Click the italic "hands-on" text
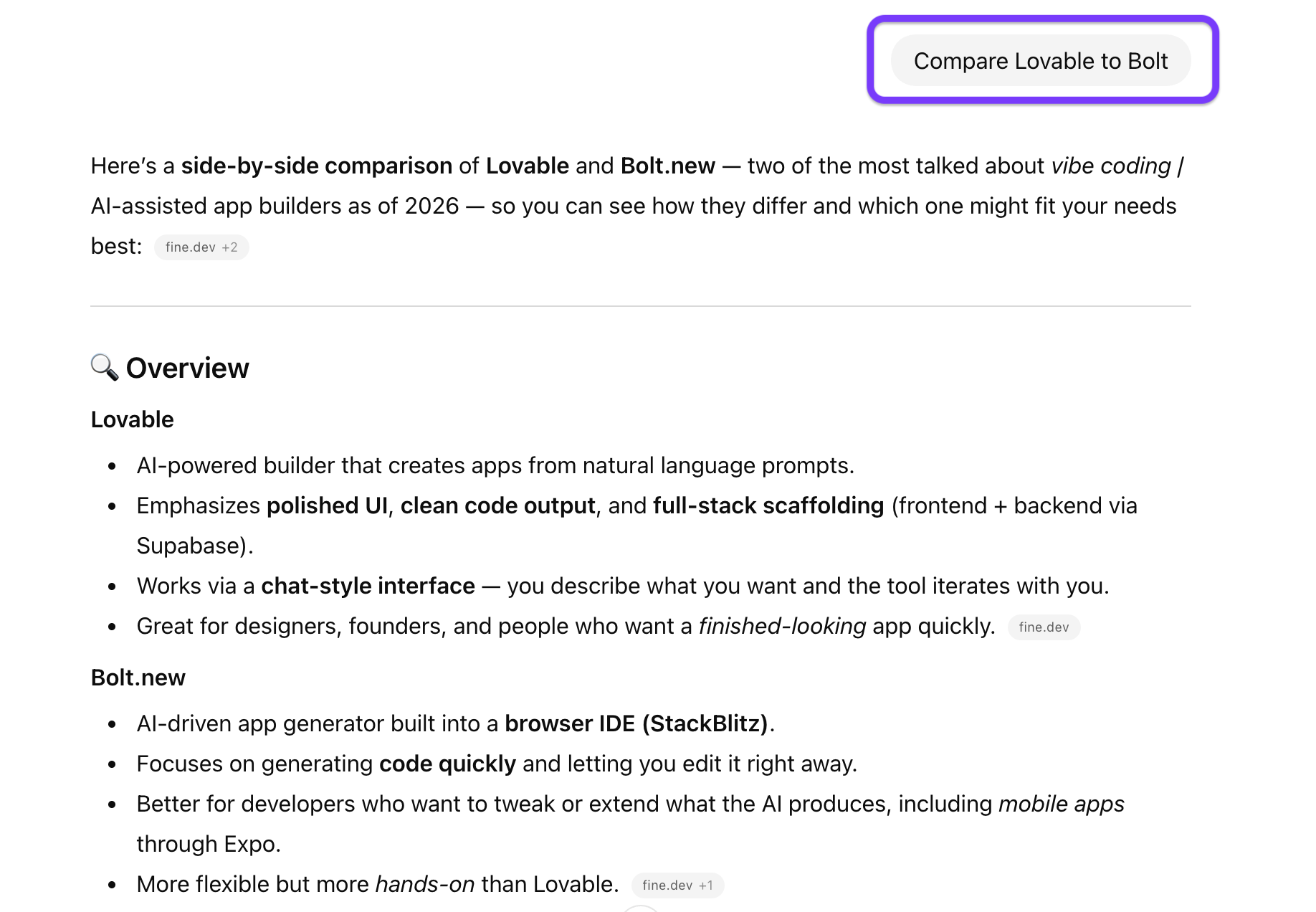The image size is (1316, 912). (425, 884)
